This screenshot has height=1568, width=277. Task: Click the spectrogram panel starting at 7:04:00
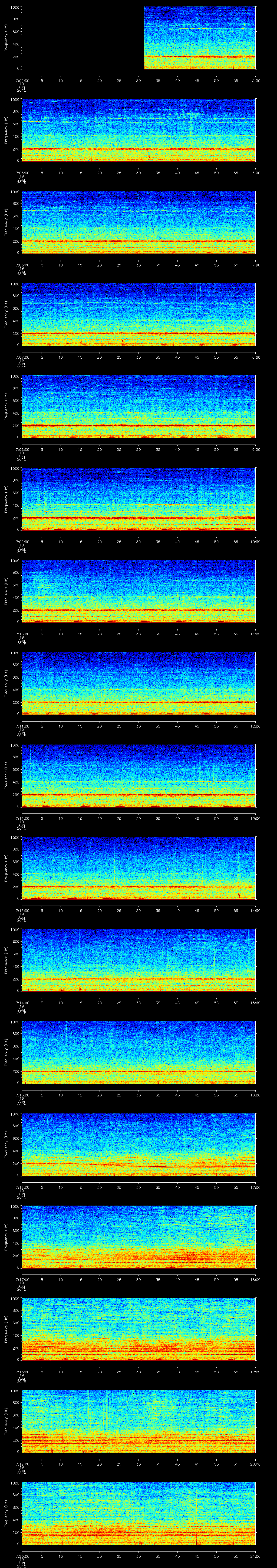coord(139,38)
